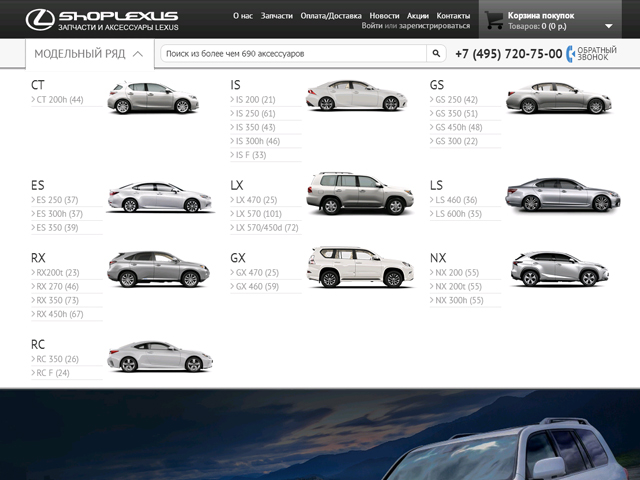This screenshot has width=640, height=480.
Task: Click the LX SUV thumbnail
Action: [360, 193]
